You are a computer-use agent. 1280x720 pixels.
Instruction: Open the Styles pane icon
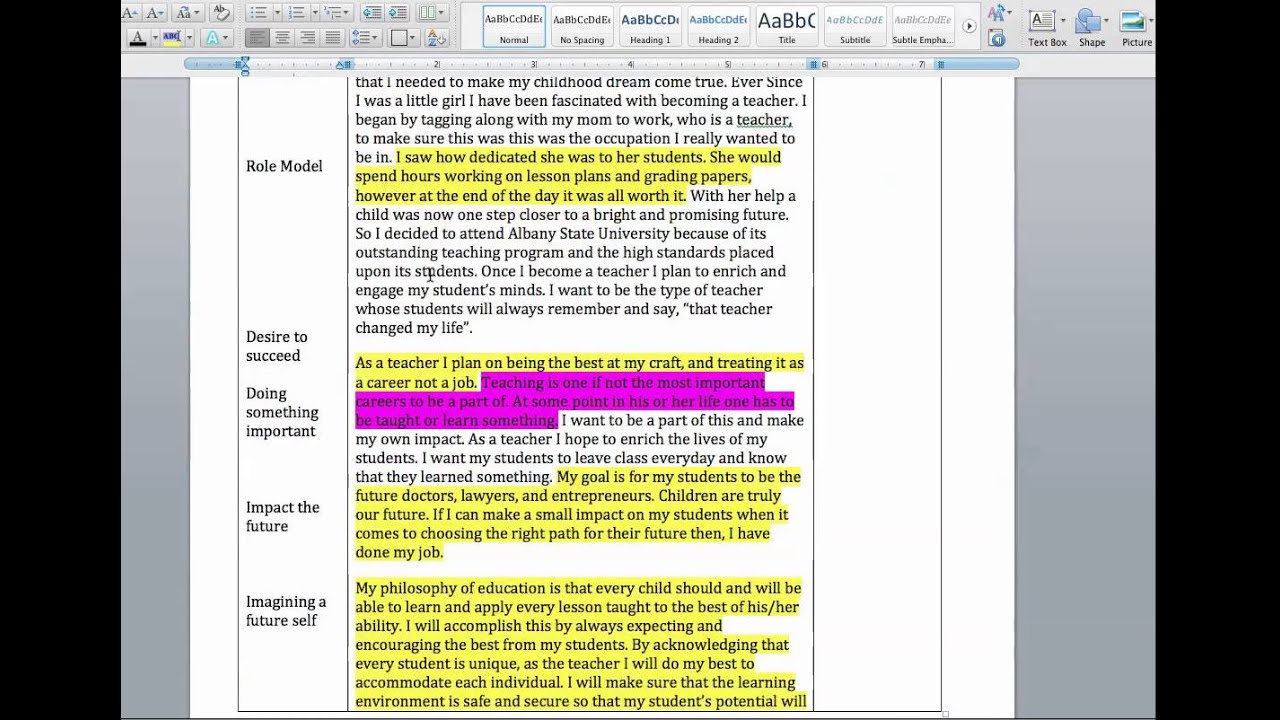point(997,38)
